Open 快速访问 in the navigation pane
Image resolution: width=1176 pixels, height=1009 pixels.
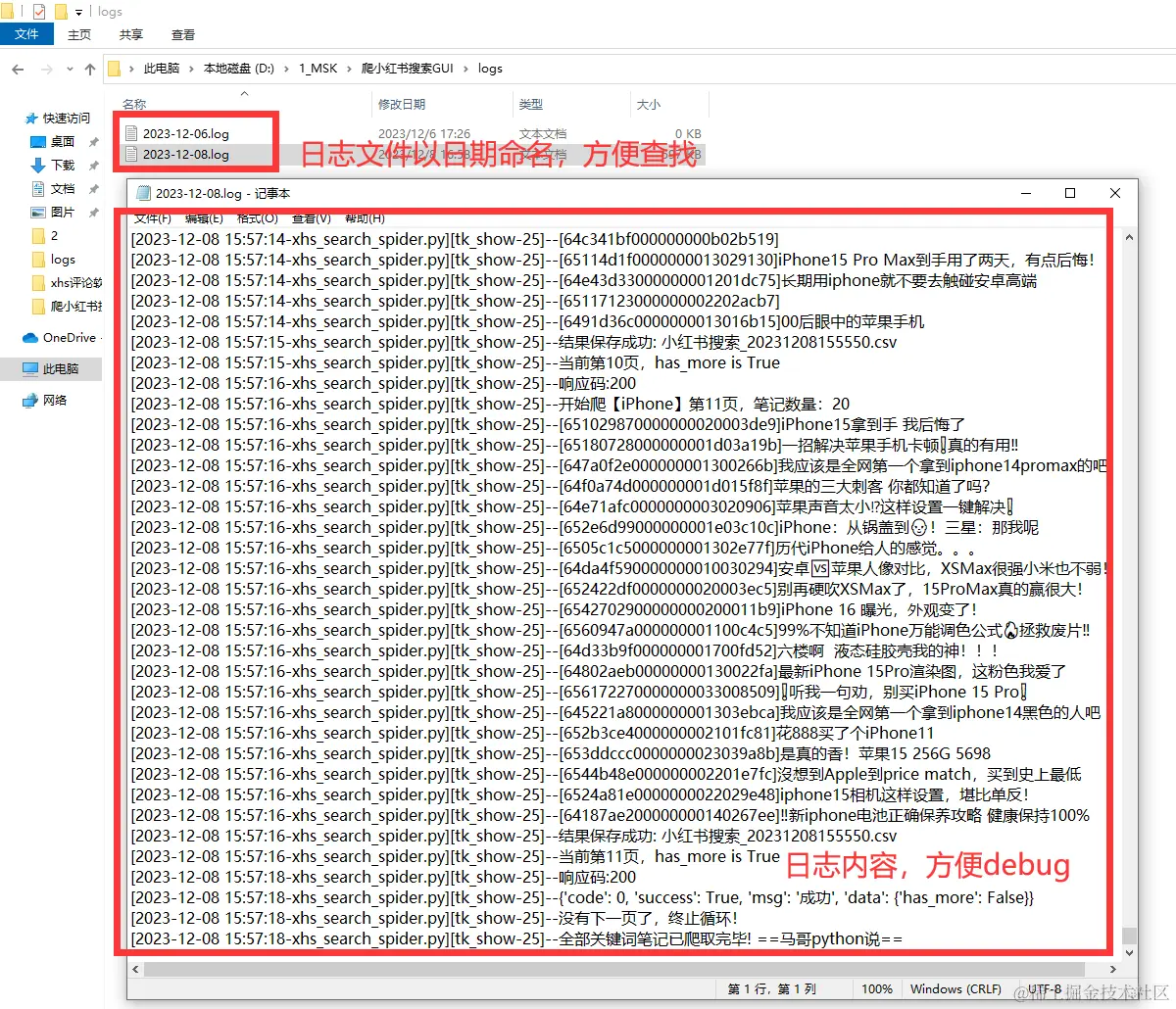(66, 118)
